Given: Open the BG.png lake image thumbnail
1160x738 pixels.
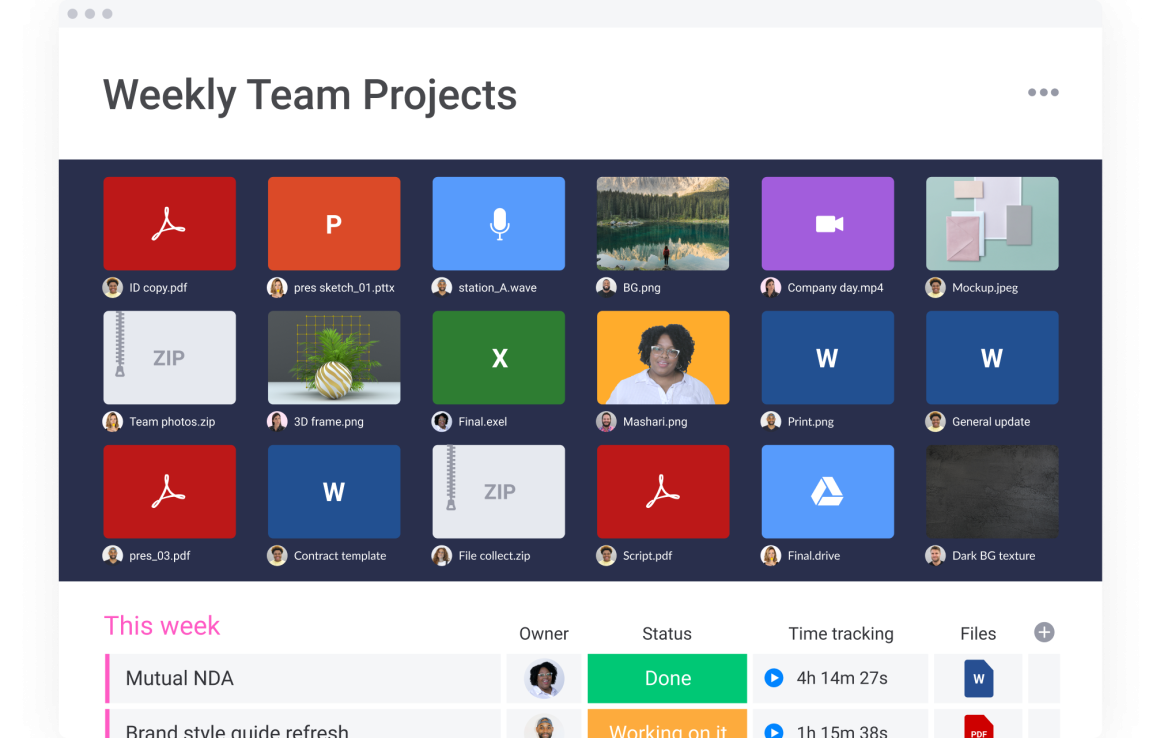Looking at the screenshot, I should coord(663,223).
